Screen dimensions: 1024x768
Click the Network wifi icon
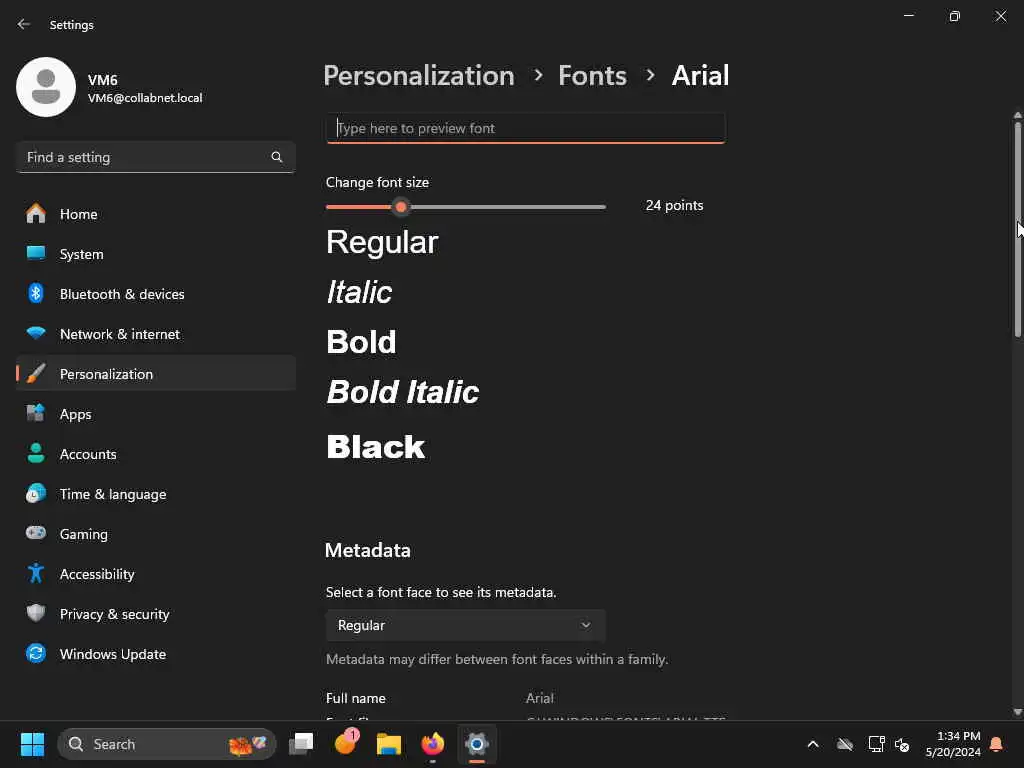(x=36, y=333)
